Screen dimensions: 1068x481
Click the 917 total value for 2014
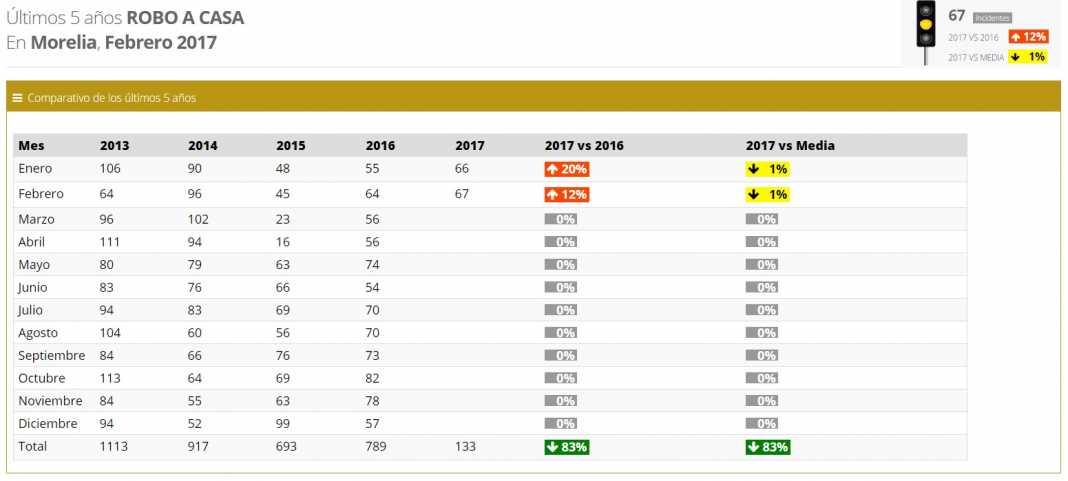(198, 447)
